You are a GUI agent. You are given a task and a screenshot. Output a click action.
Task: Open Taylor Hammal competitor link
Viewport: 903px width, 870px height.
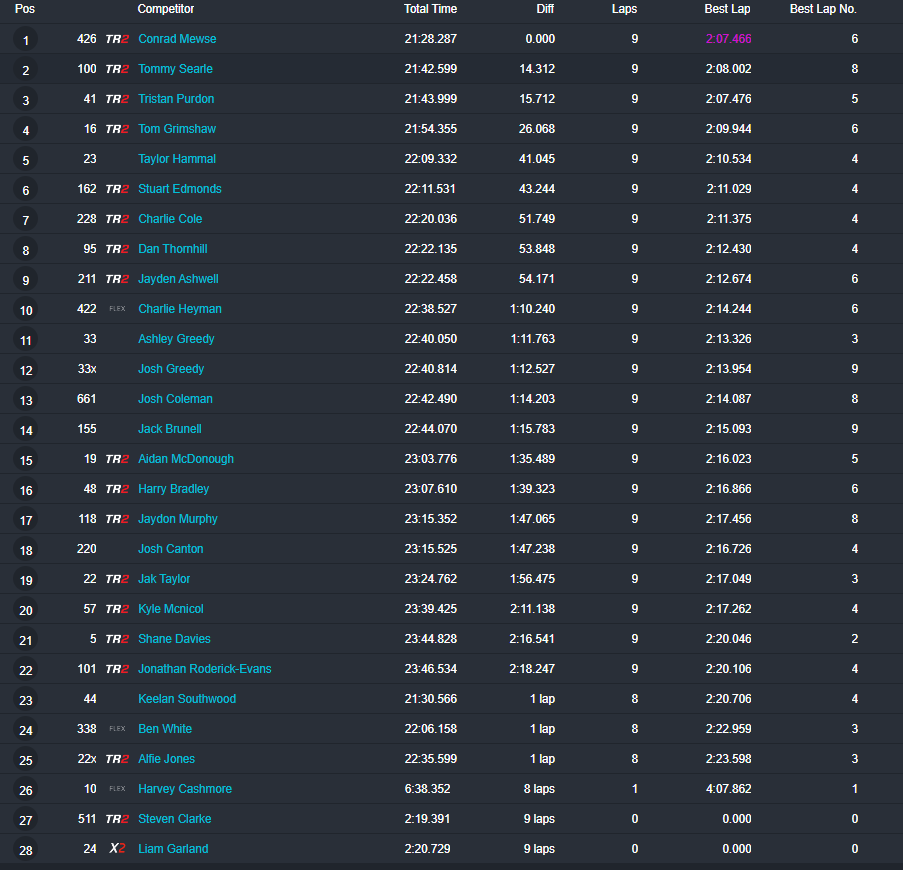pos(177,159)
